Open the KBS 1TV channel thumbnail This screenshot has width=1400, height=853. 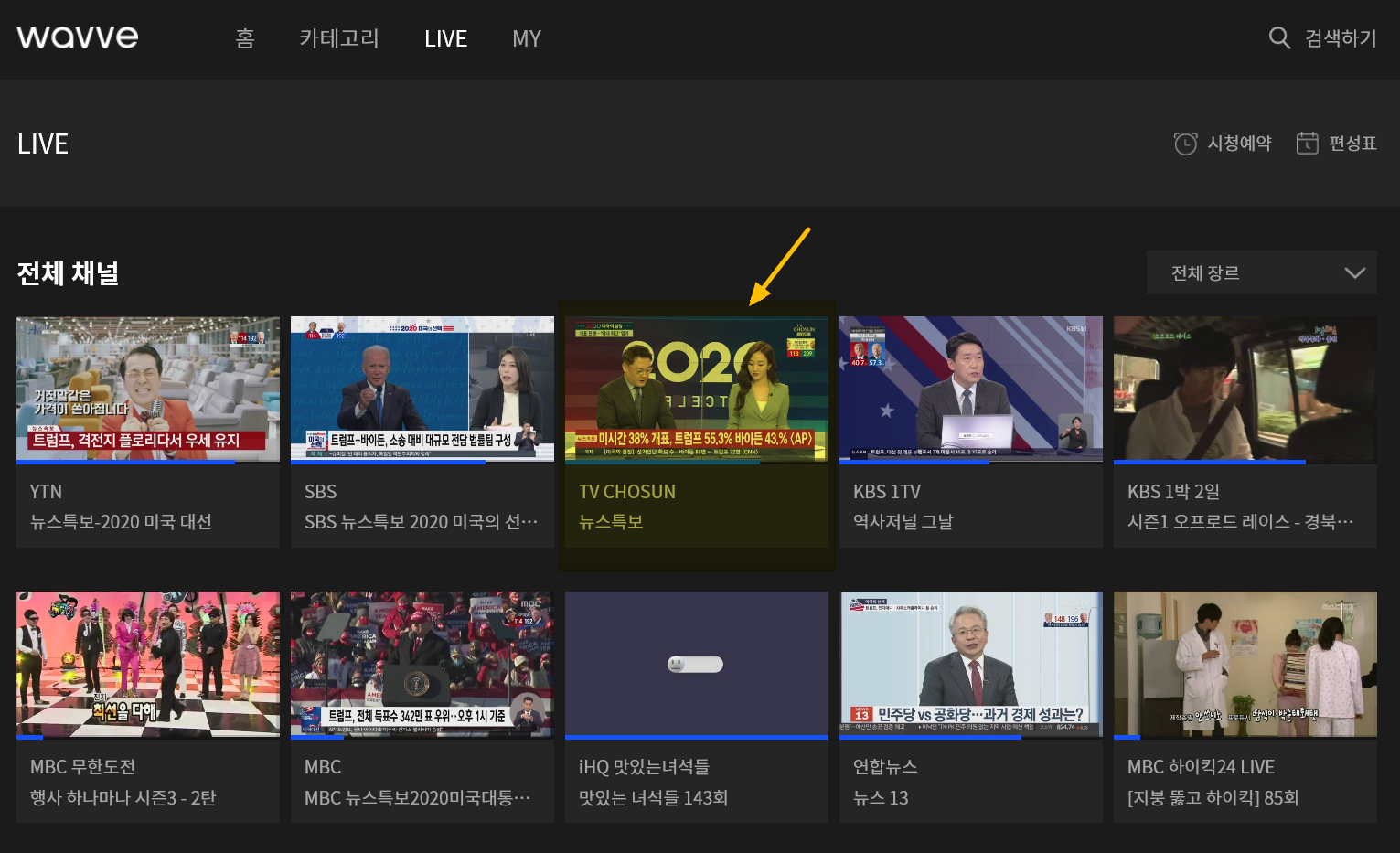point(971,389)
